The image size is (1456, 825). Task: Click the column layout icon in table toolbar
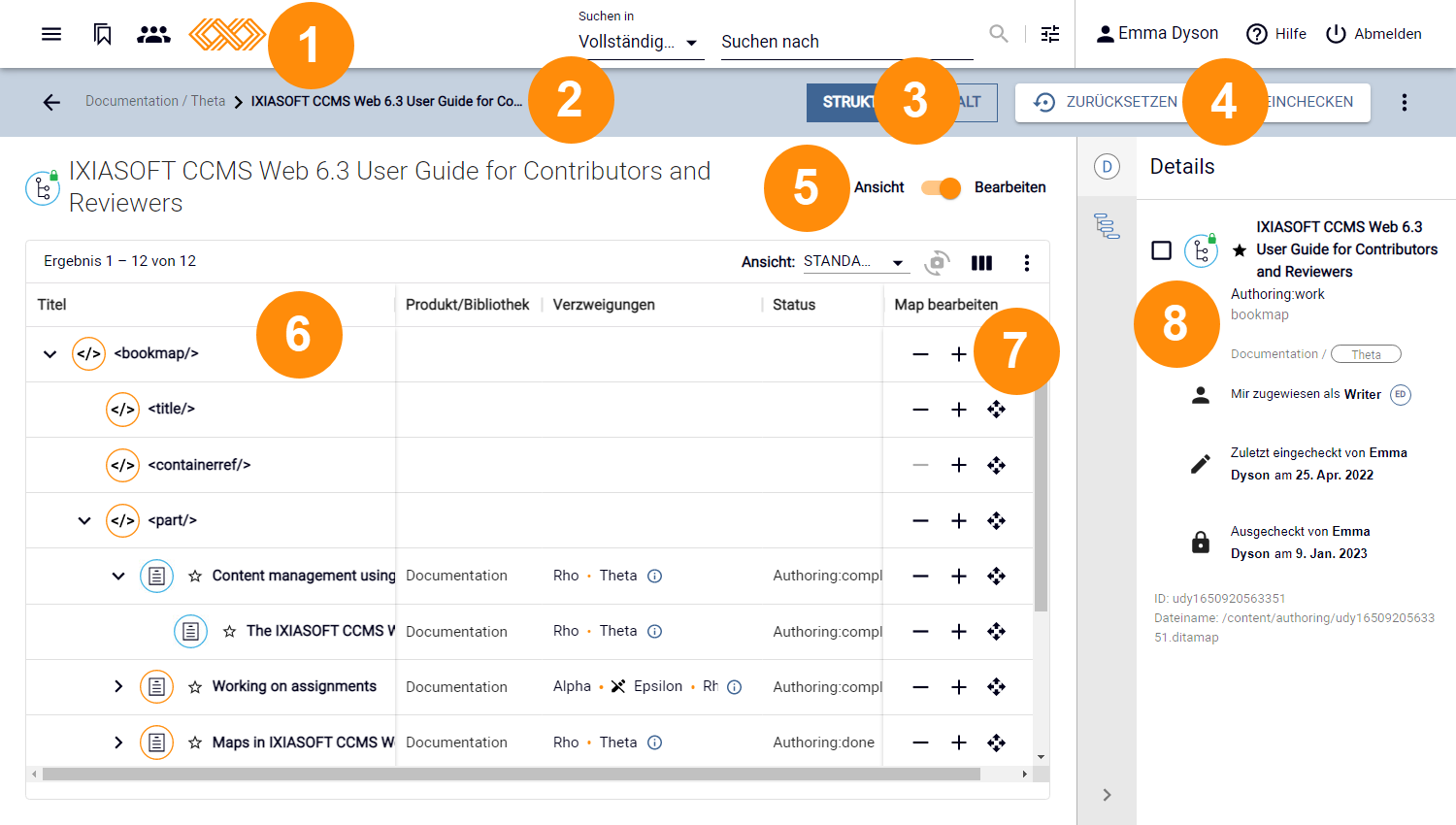[982, 262]
